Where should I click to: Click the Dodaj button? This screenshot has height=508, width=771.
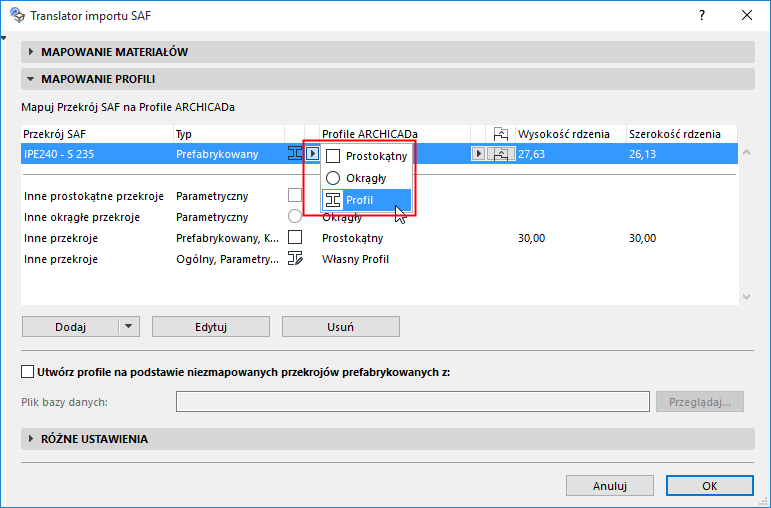[70, 327]
